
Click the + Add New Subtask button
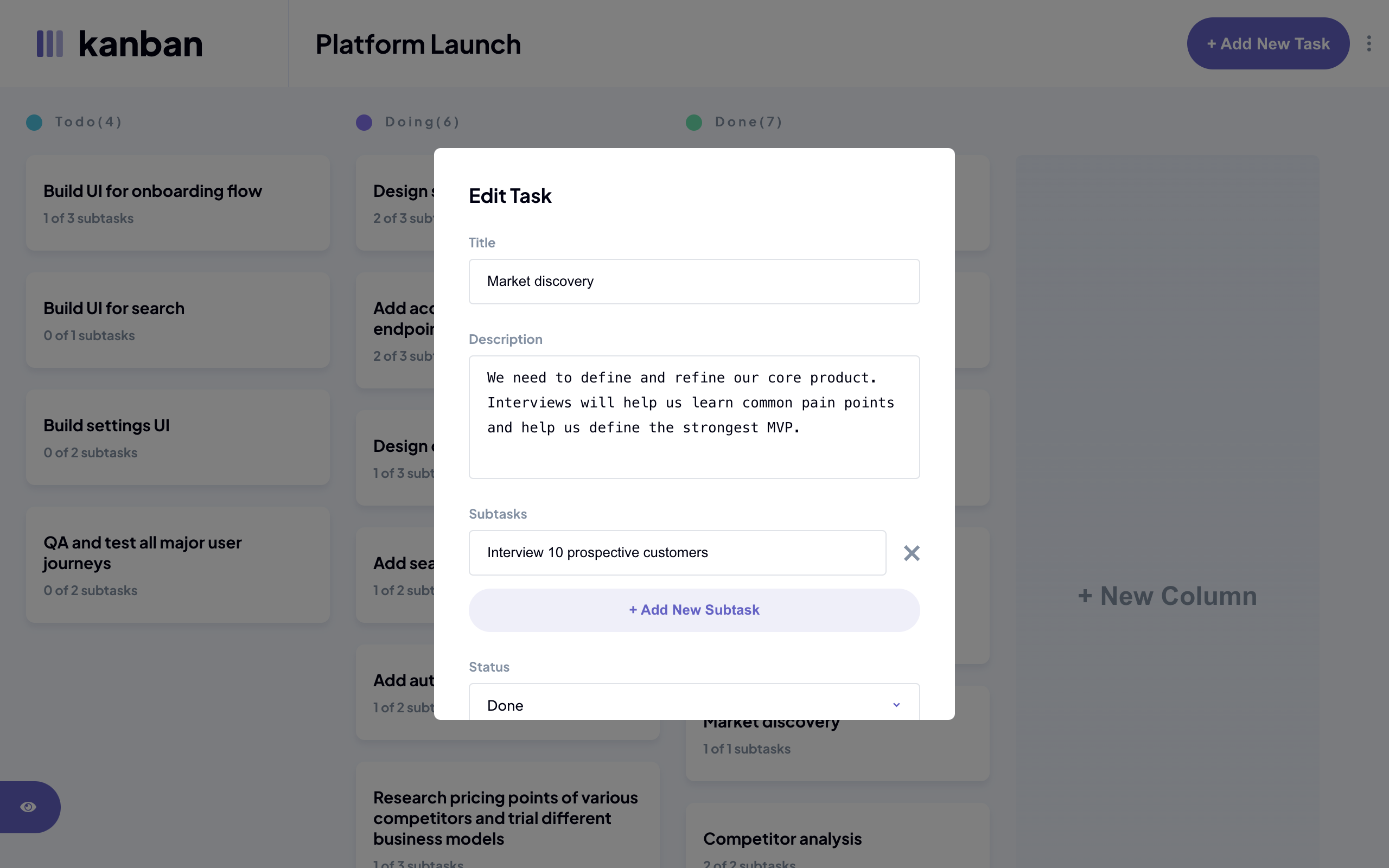pyautogui.click(x=694, y=609)
